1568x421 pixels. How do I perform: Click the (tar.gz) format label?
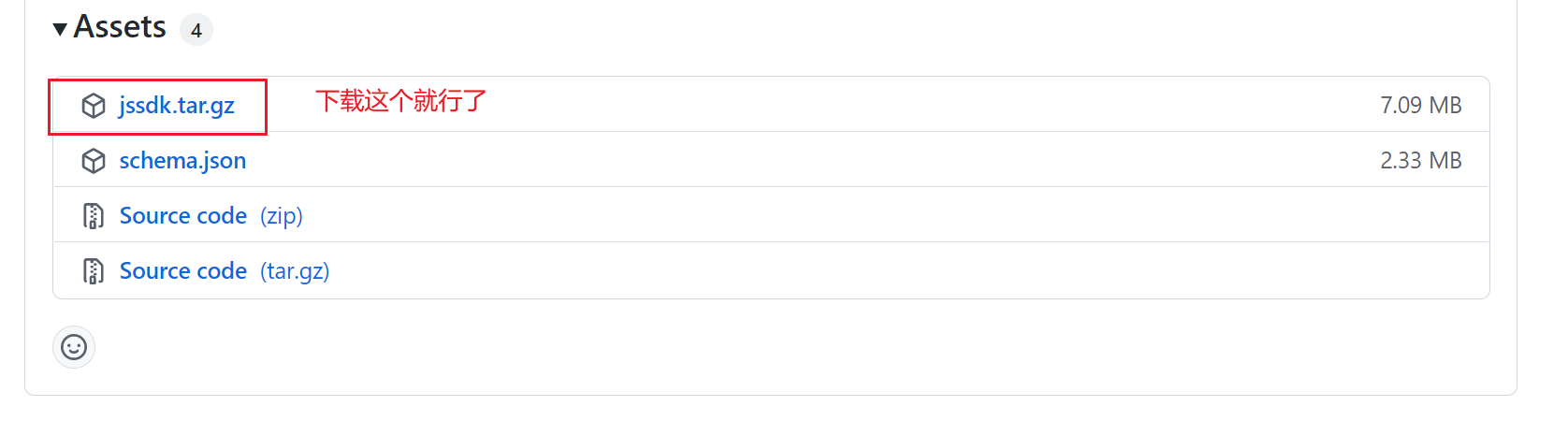295,271
